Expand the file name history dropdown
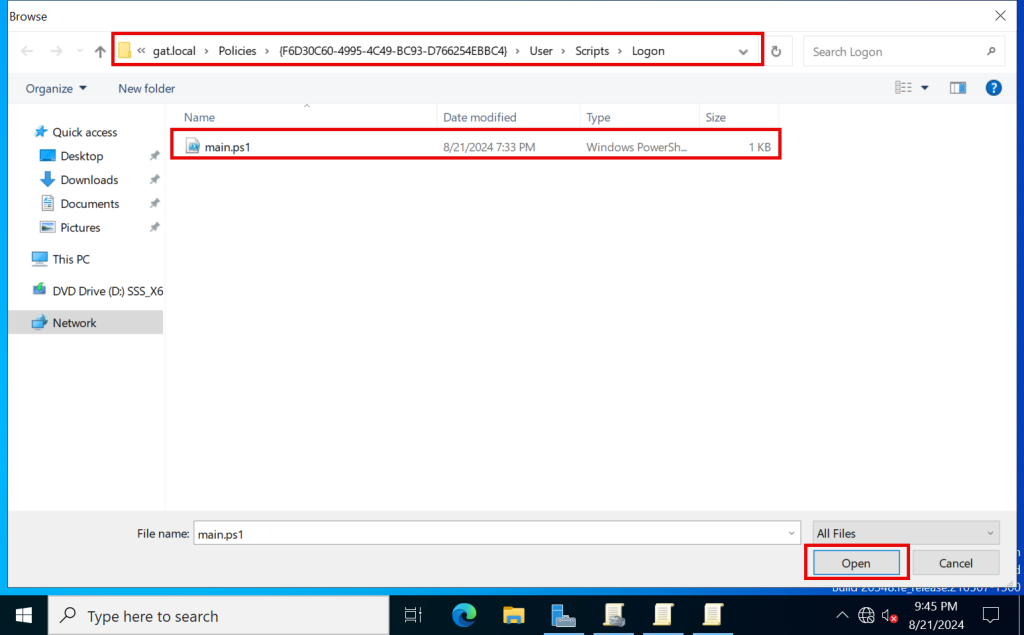 click(x=791, y=533)
